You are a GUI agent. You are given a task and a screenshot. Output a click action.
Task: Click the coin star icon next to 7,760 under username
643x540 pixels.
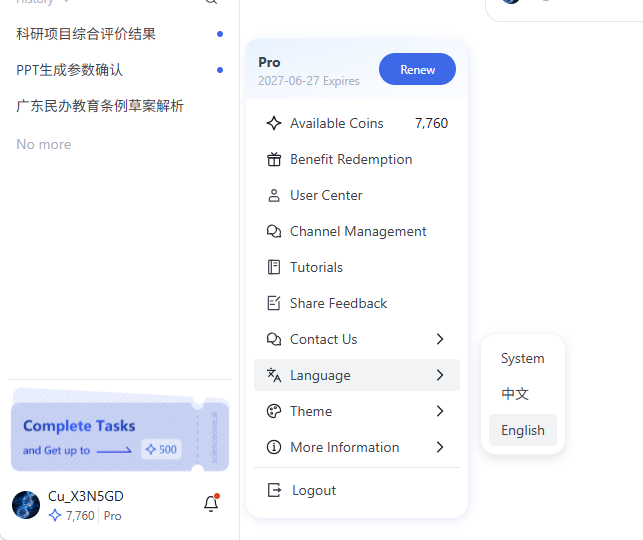(55, 515)
